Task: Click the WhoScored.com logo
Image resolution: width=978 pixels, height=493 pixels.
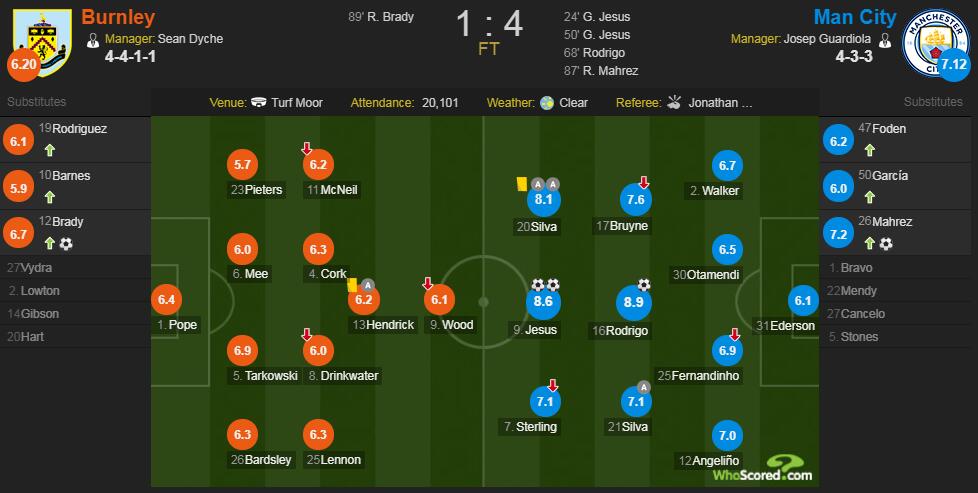Action: [x=763, y=468]
